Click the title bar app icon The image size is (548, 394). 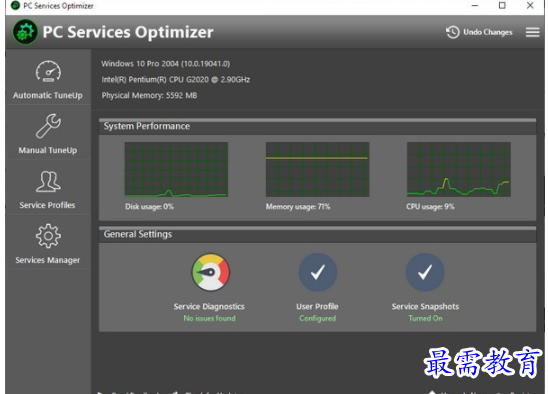[x=15, y=6]
